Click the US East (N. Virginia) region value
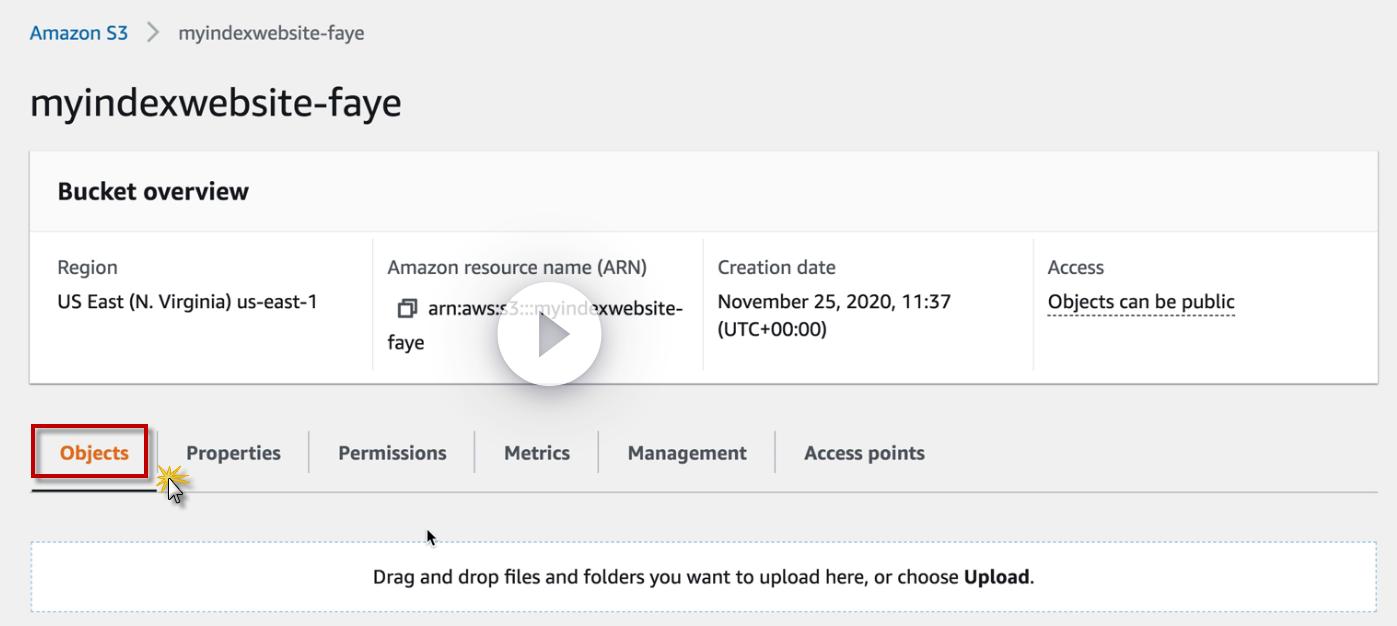Viewport: 1397px width, 626px height. point(188,302)
